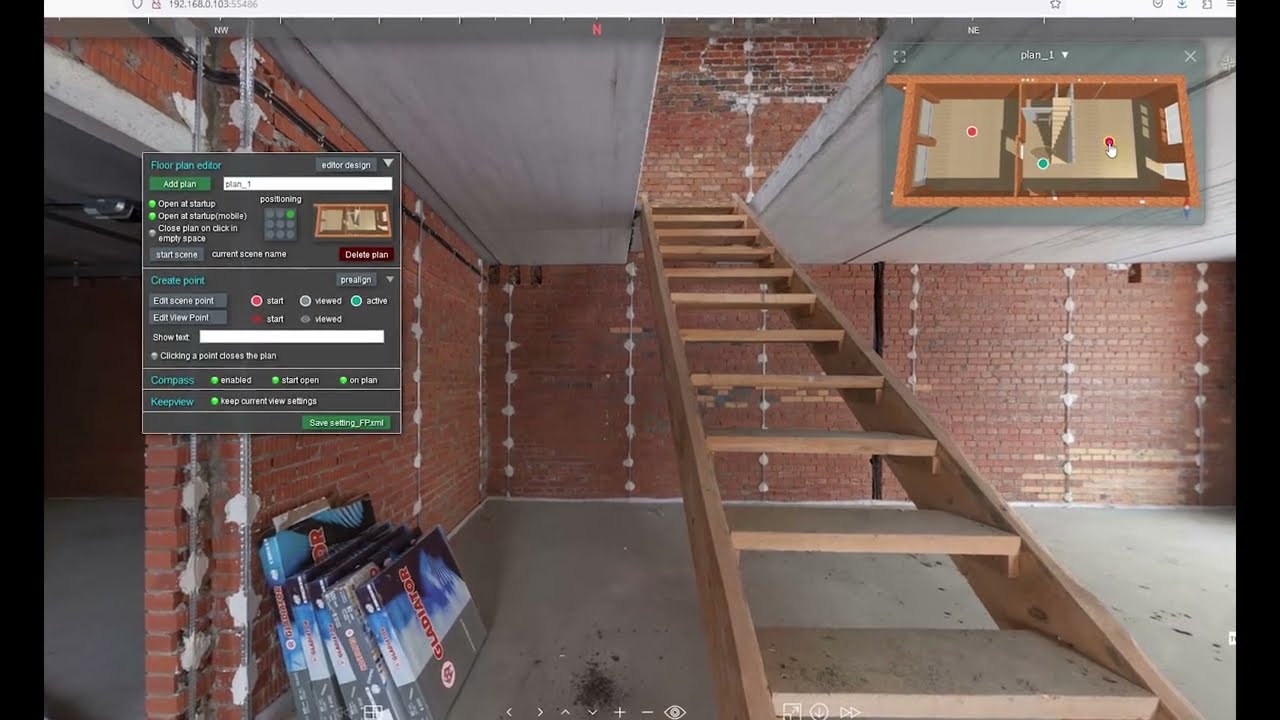Click the fast-forward autorotate icon
The width and height of the screenshot is (1280, 720).
pyautogui.click(x=850, y=712)
